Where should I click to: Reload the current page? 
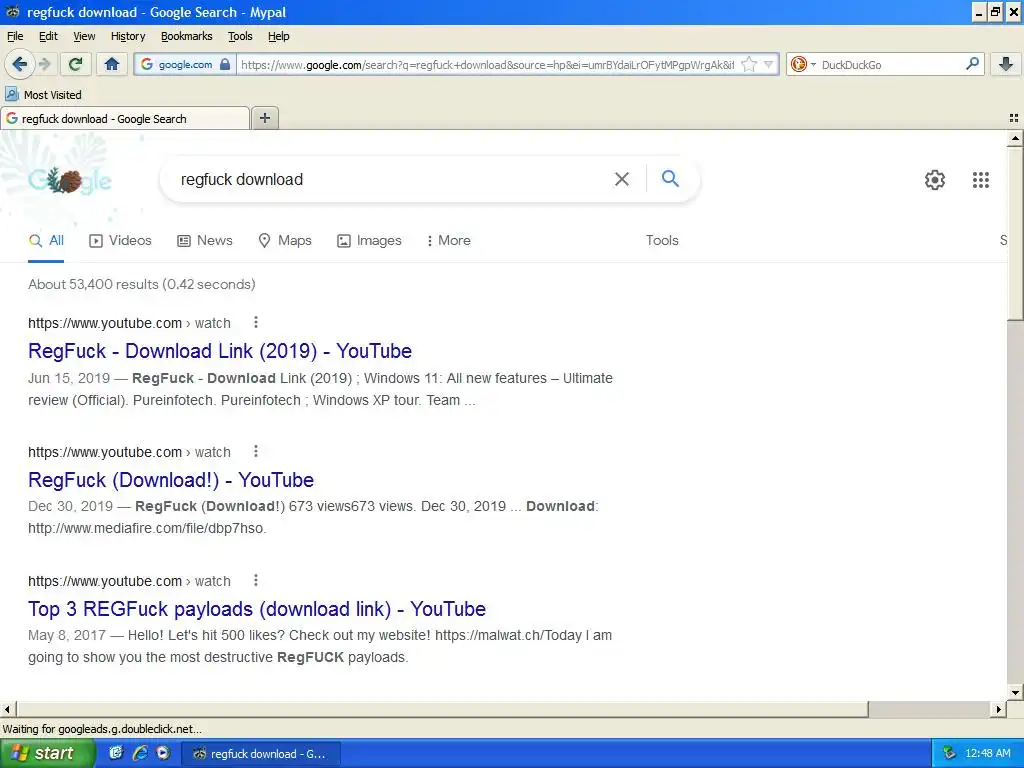click(76, 64)
